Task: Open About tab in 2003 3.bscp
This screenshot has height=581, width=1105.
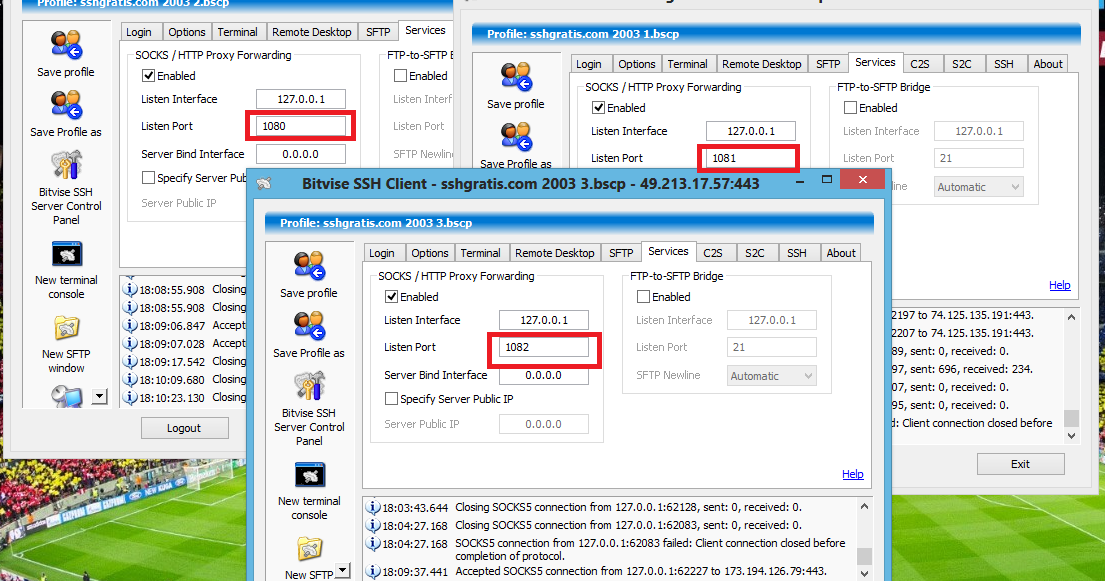Action: (x=841, y=253)
